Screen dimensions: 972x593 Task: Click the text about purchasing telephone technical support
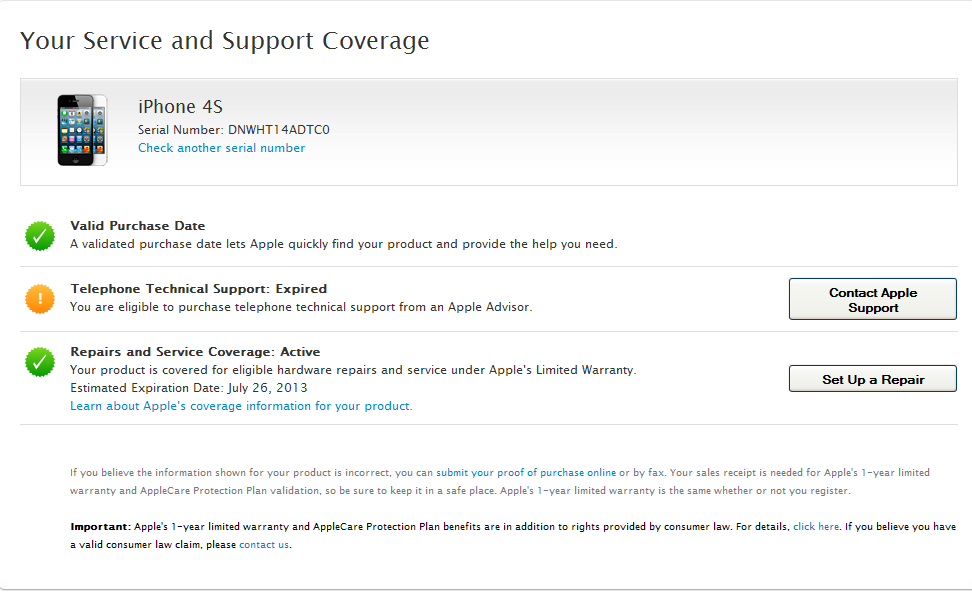tap(301, 307)
